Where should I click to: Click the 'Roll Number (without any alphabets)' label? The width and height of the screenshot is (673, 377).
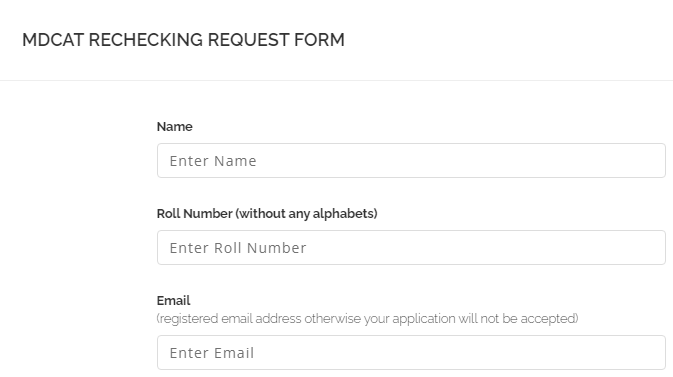pos(267,213)
